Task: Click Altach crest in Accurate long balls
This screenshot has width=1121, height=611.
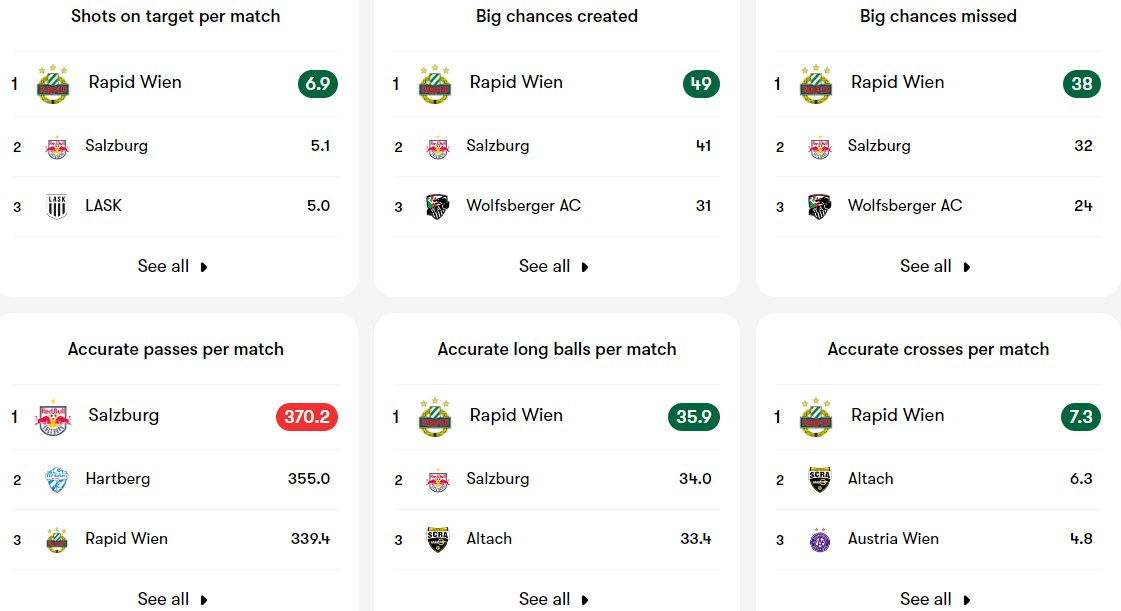Action: 438,540
